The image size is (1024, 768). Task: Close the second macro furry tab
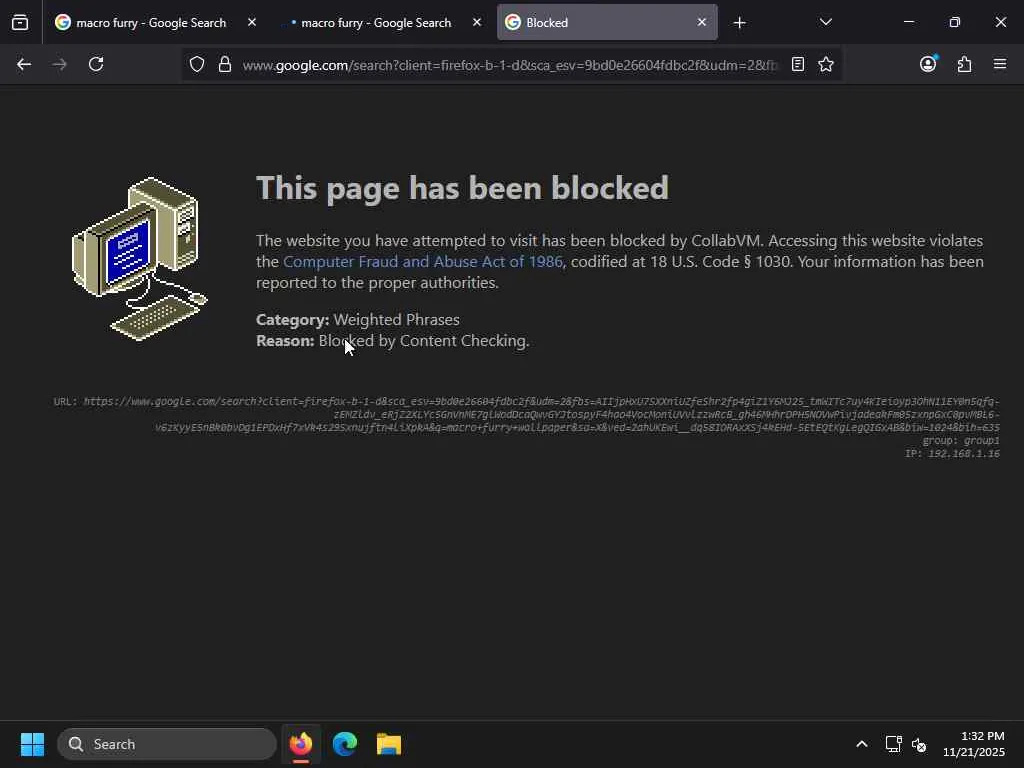[477, 22]
